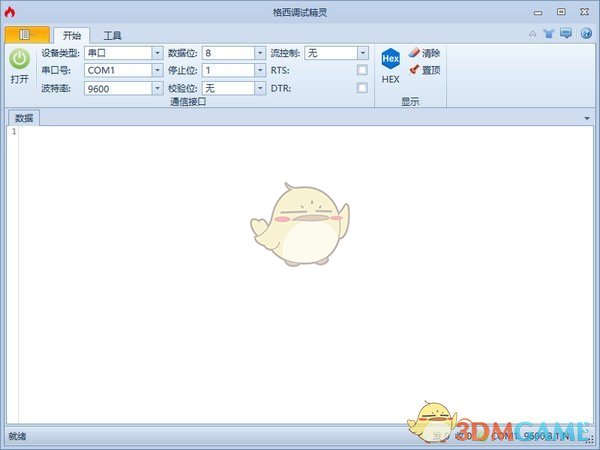Toggle the blue HEX display icon
Viewport: 600px width, 450px height.
click(x=390, y=59)
